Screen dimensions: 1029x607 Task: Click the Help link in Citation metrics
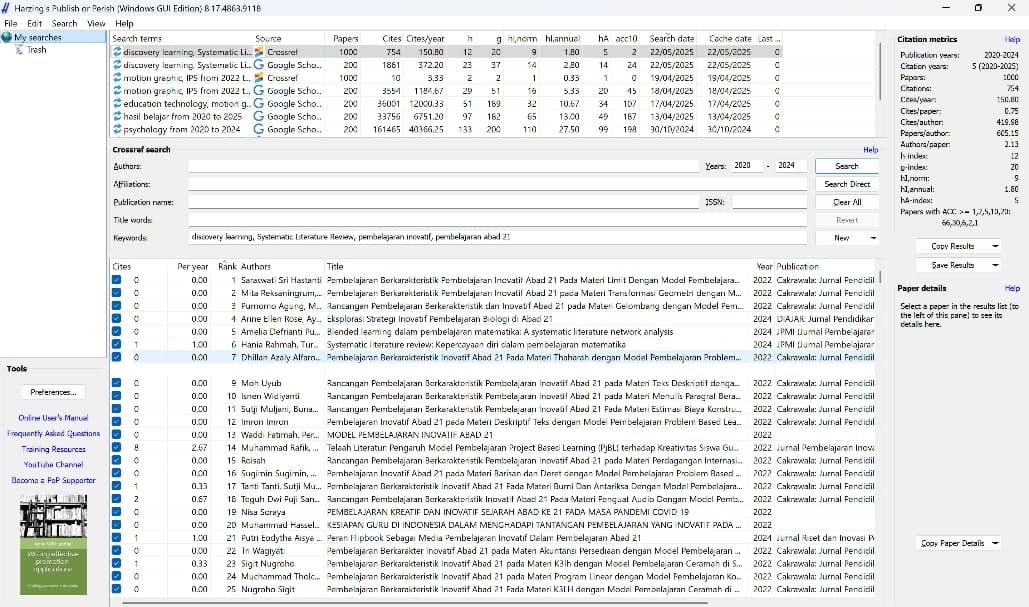[1012, 39]
